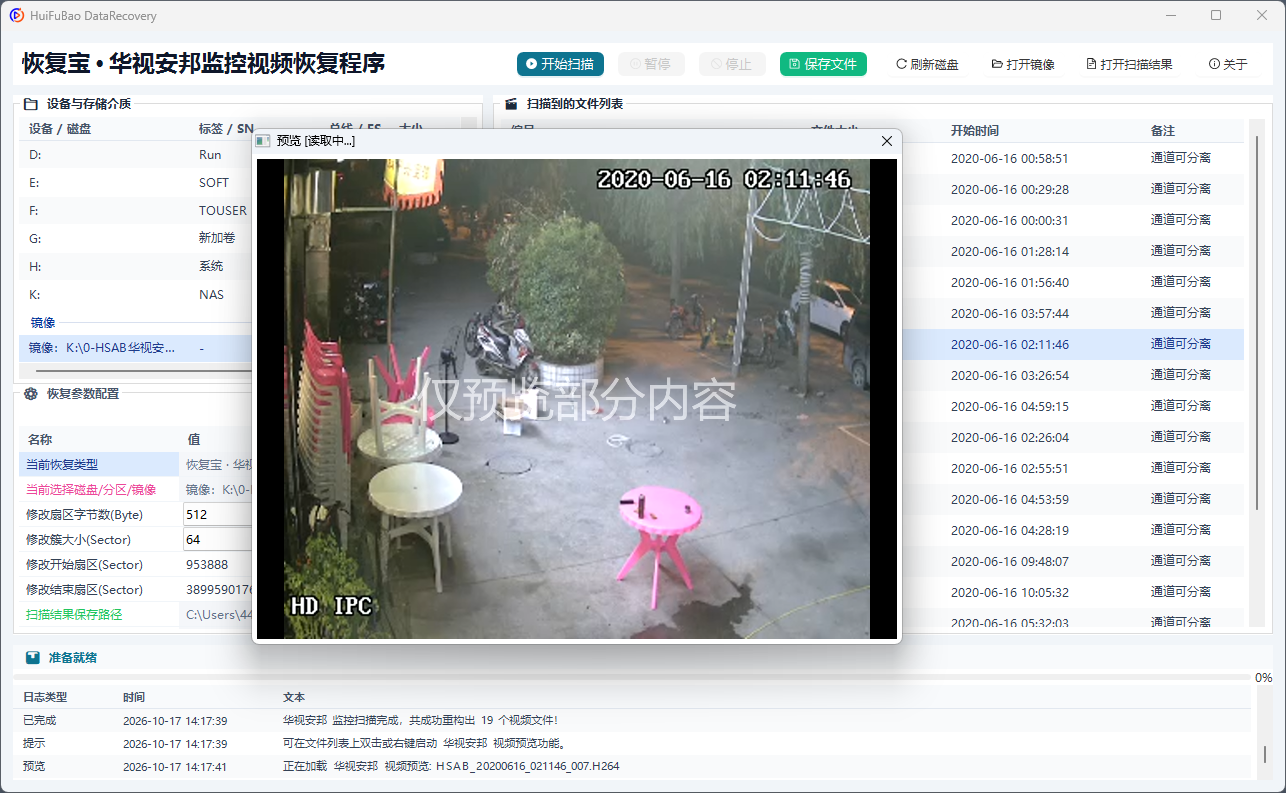The width and height of the screenshot is (1286, 793).
Task: Sort file list by 开始时间 column header
Action: [975, 130]
